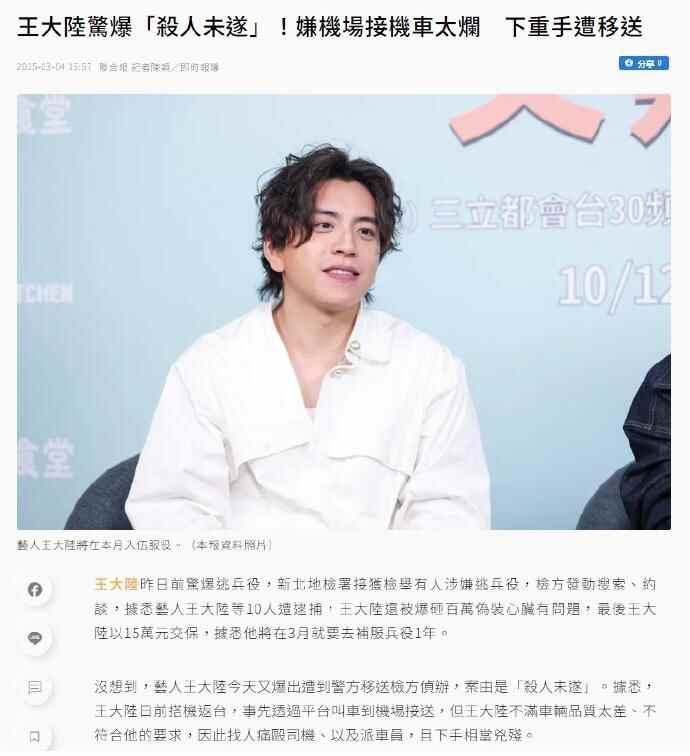Bookmark this article with sidebar bookmark icon
The width and height of the screenshot is (690, 756).
click(x=35, y=736)
